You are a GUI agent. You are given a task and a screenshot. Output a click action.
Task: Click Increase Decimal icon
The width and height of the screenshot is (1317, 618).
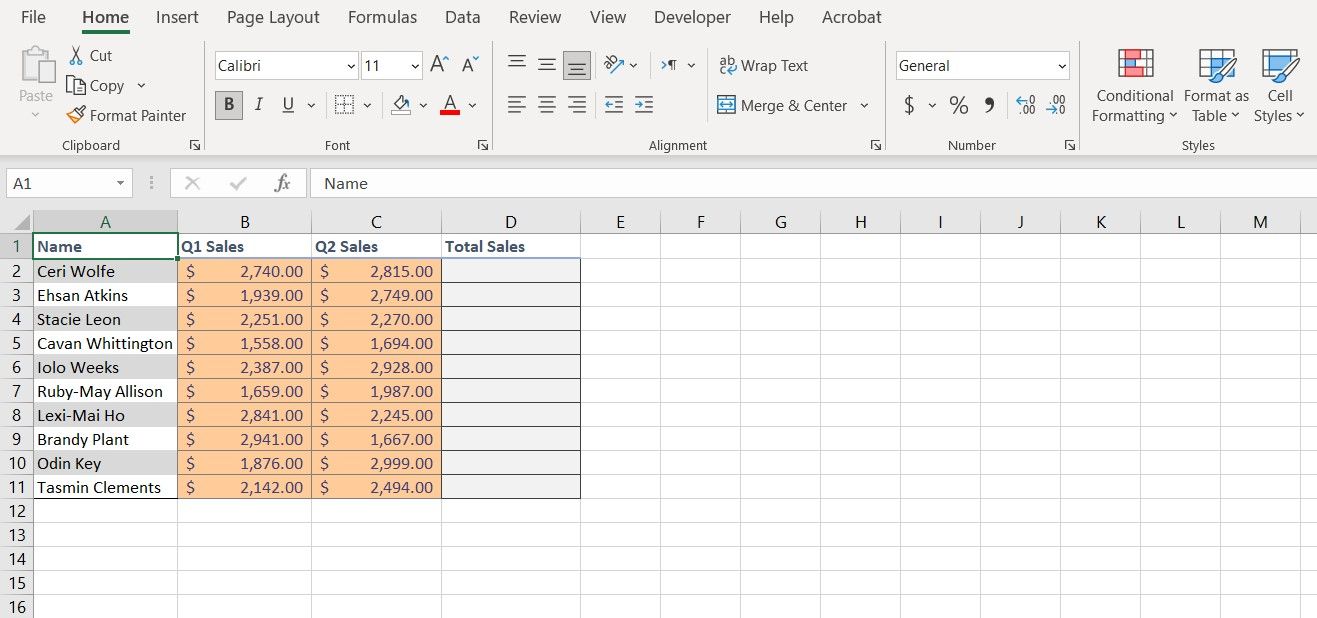tap(1025, 104)
